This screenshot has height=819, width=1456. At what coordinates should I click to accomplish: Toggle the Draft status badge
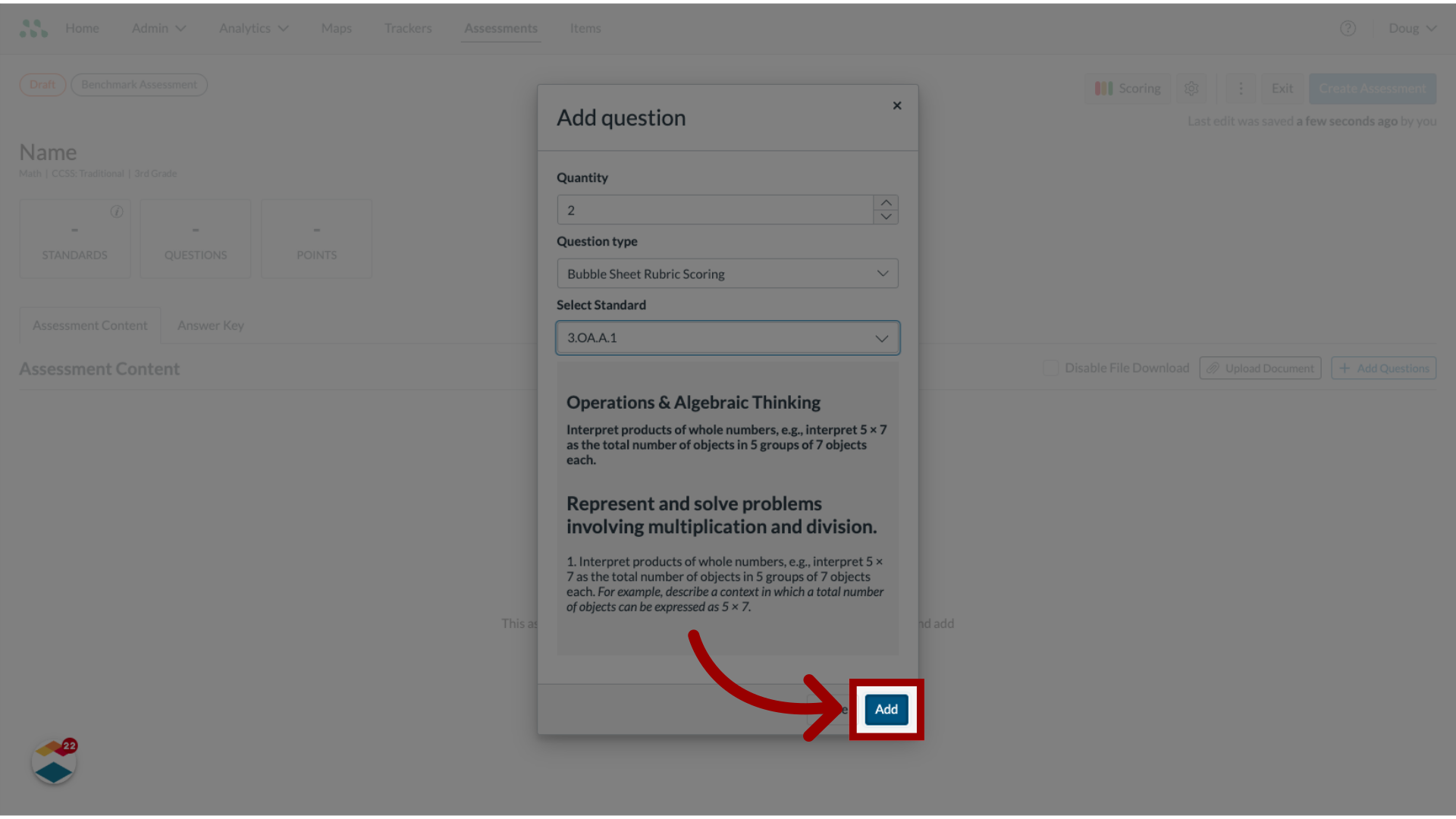coord(41,83)
